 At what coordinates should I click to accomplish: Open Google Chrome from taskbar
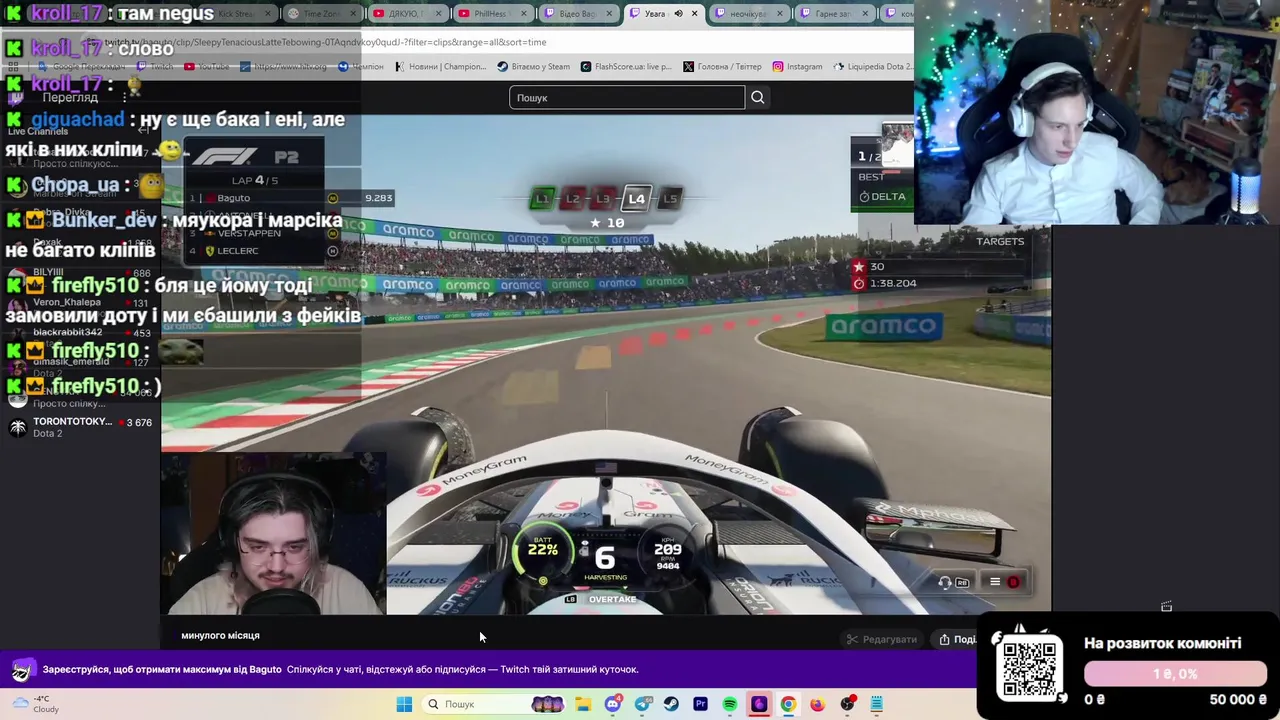788,704
